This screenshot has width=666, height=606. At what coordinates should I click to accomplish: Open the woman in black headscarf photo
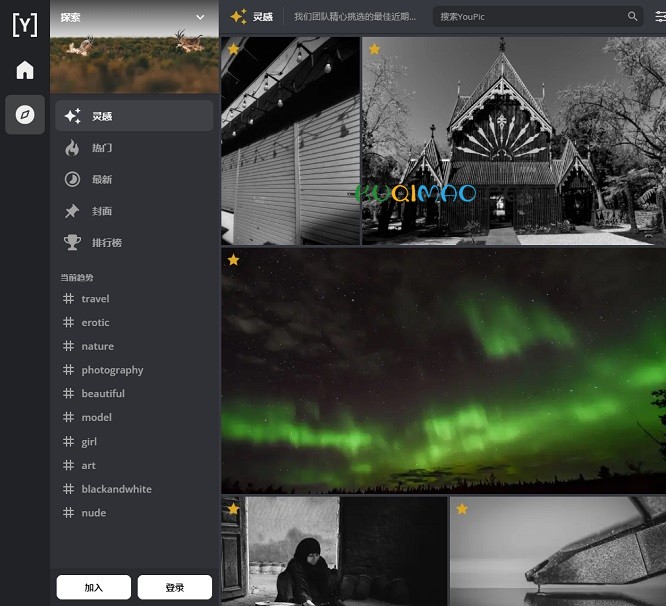[334, 551]
